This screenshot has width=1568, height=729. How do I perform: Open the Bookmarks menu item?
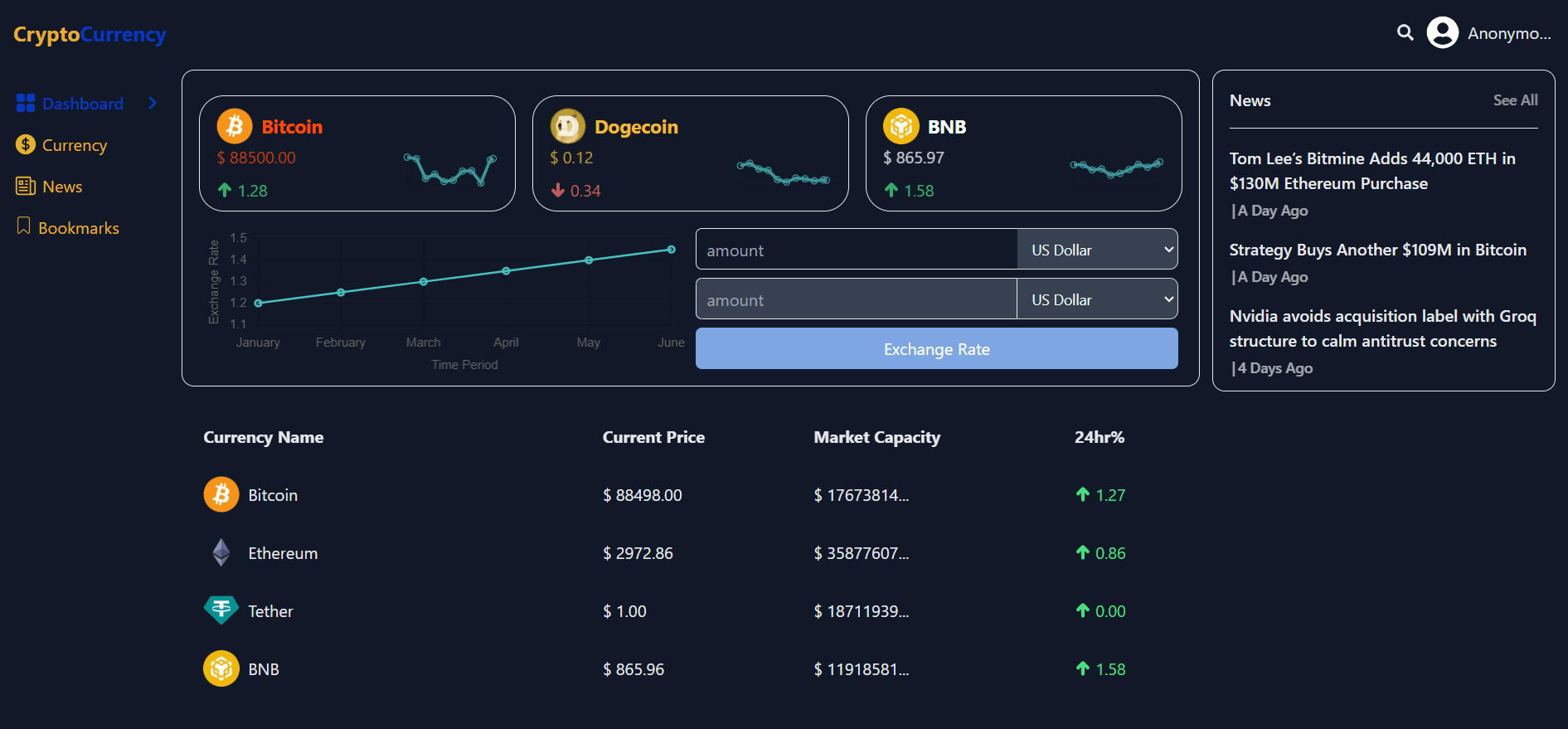[x=79, y=228]
